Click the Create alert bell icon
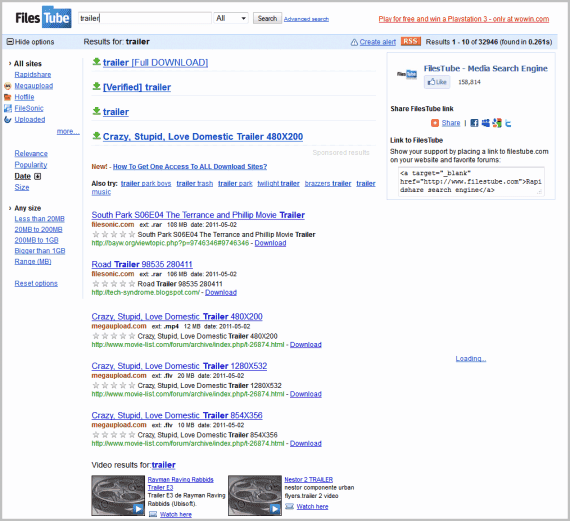 [x=354, y=42]
